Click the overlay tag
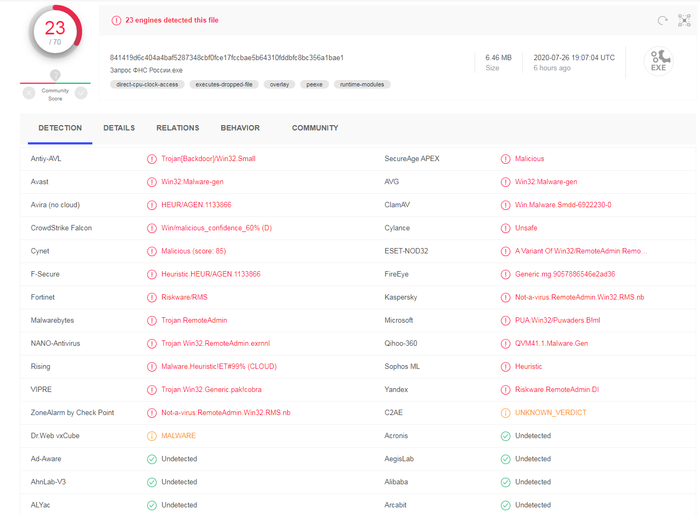 point(279,84)
